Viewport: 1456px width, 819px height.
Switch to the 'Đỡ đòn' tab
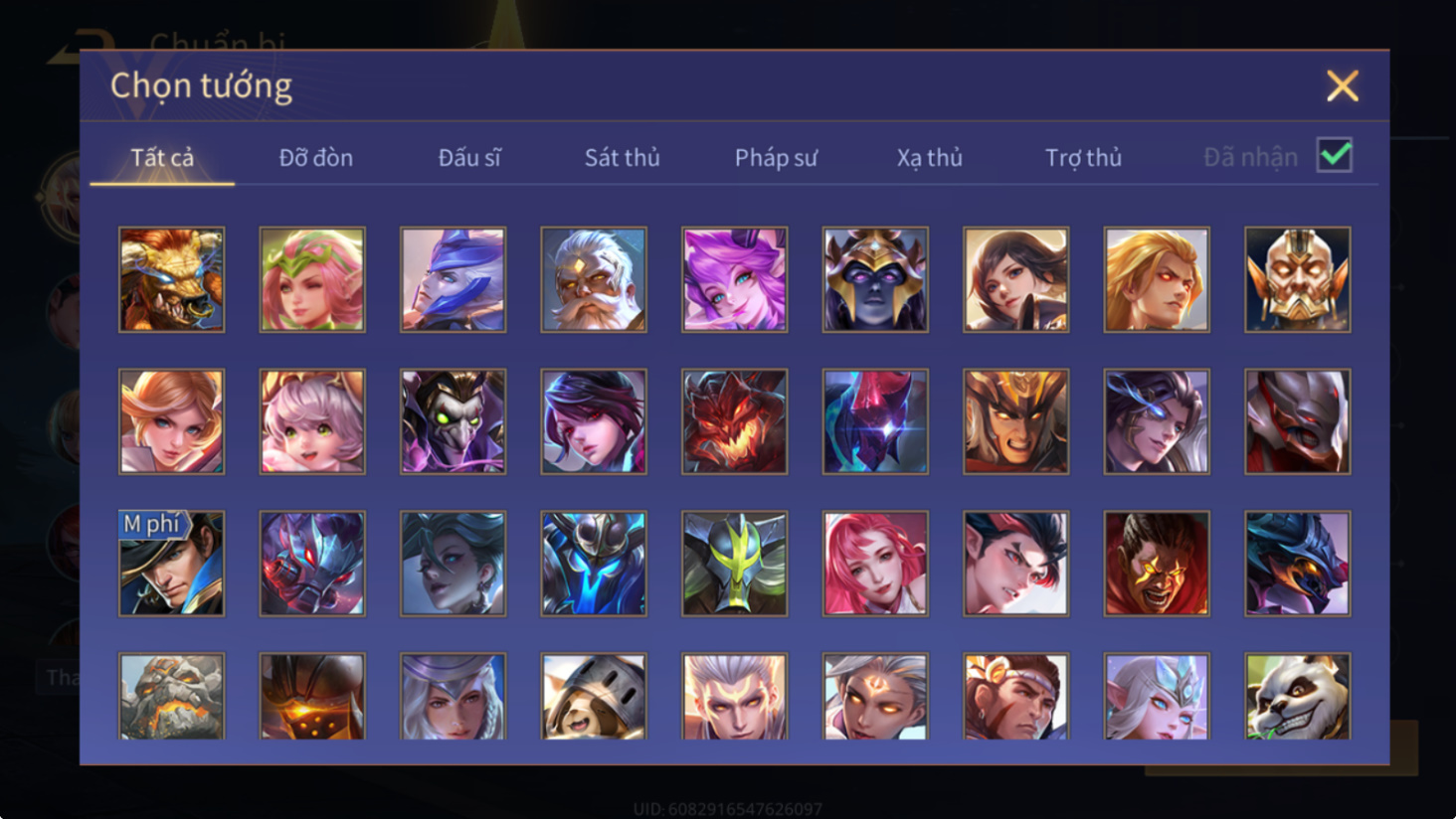coord(316,157)
